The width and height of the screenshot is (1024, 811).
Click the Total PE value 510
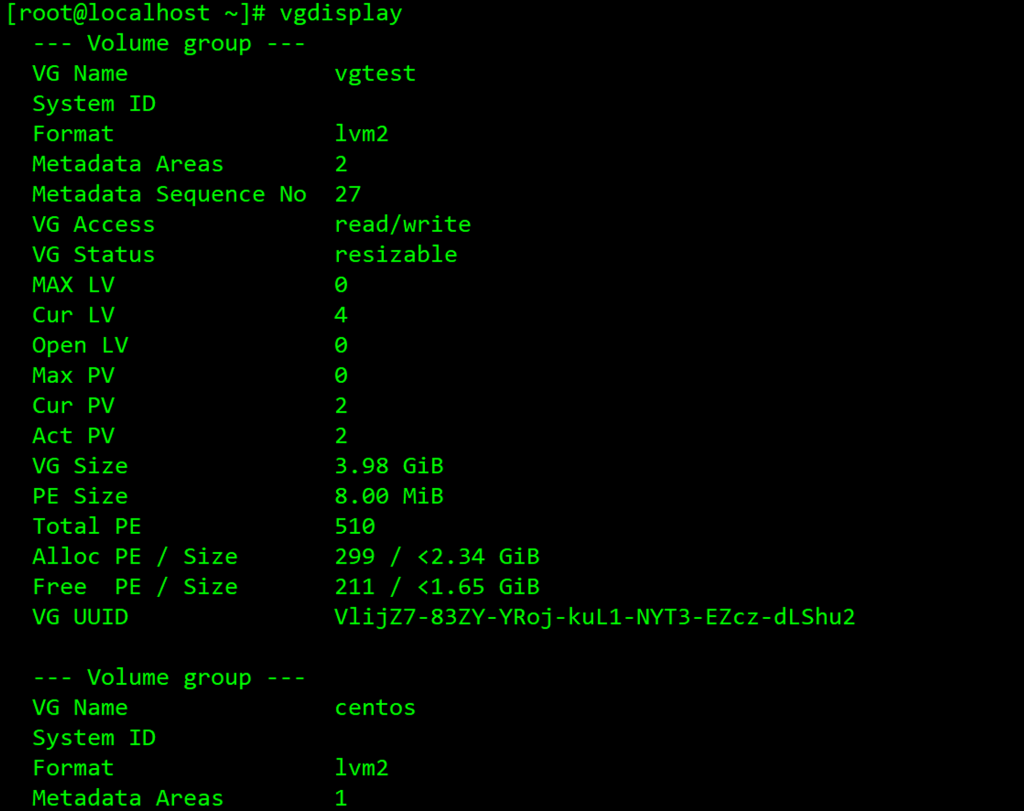pos(355,526)
